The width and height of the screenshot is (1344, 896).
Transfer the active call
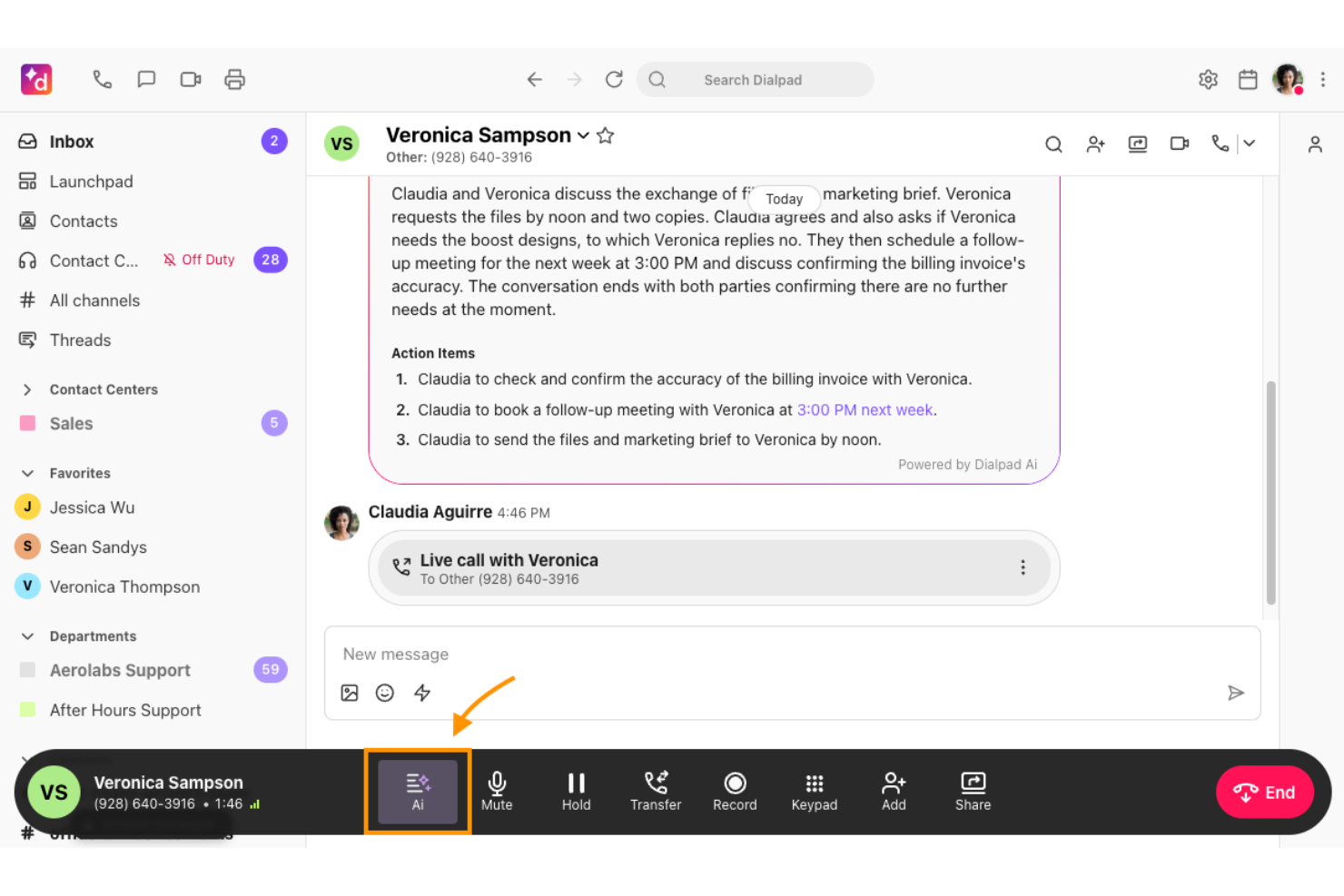click(656, 792)
